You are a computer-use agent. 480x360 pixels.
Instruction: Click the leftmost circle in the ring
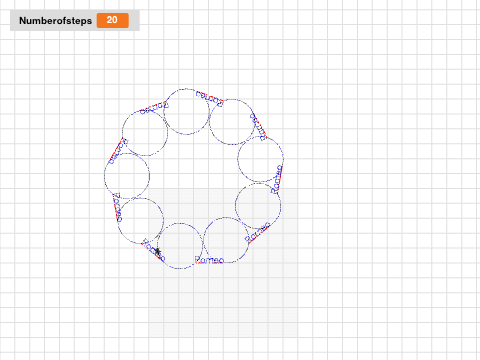point(127,176)
